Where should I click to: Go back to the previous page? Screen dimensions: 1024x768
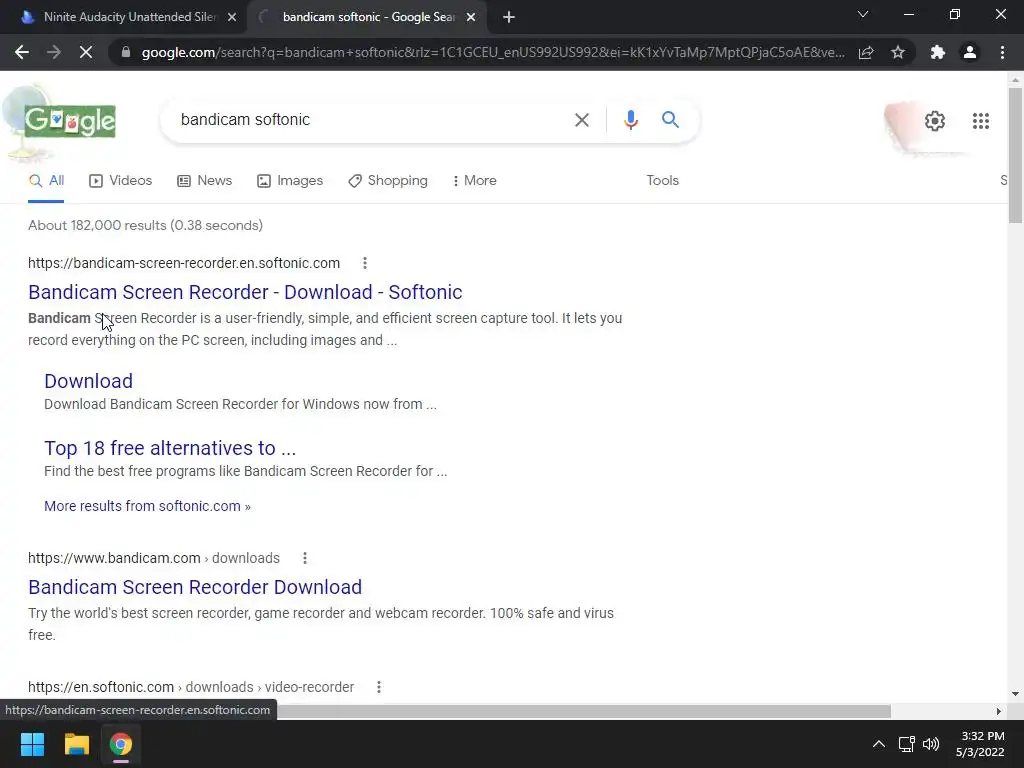click(22, 52)
